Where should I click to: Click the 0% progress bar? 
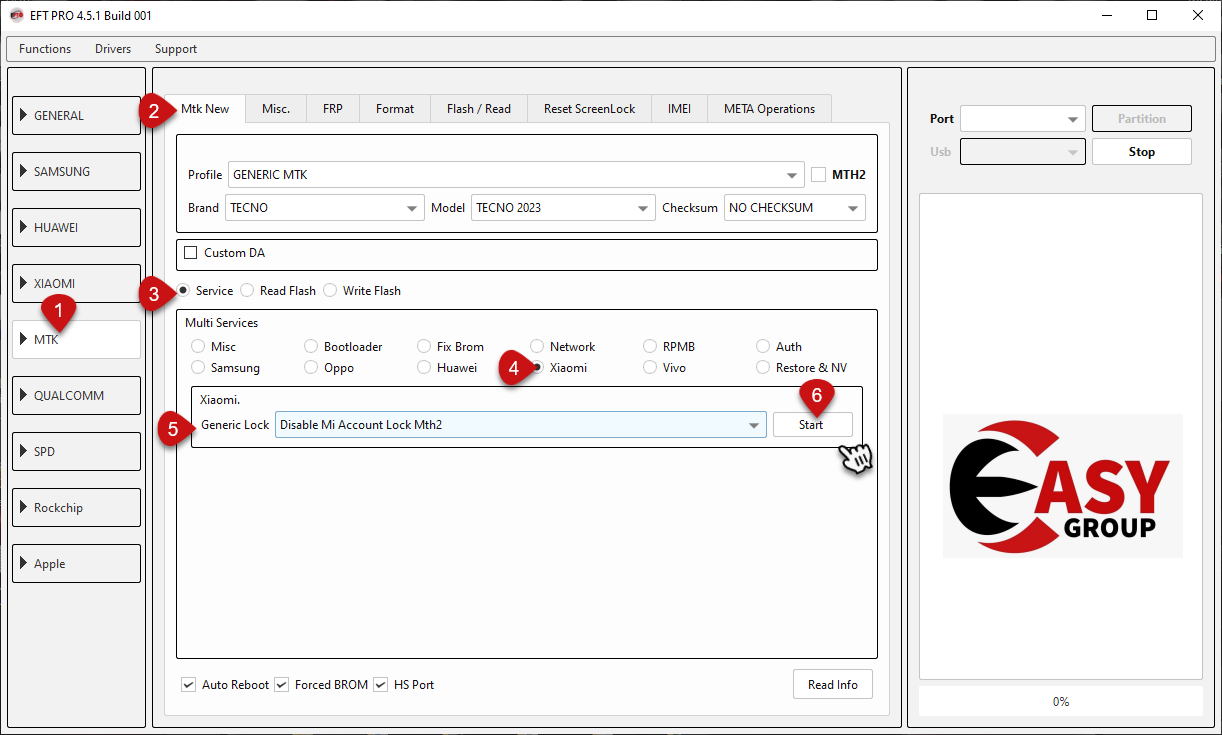click(x=1060, y=702)
